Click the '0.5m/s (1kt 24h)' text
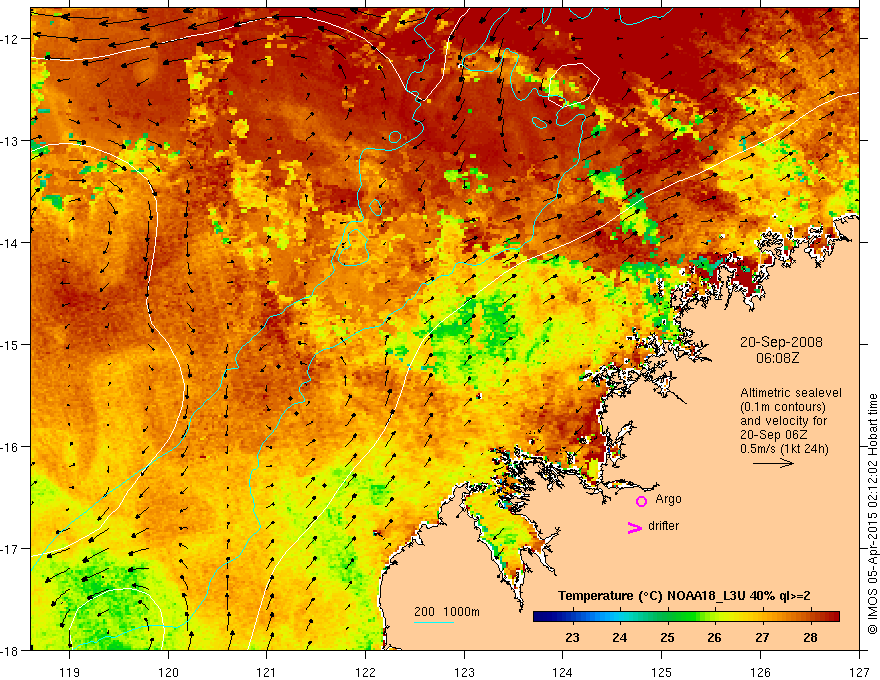 click(784, 449)
